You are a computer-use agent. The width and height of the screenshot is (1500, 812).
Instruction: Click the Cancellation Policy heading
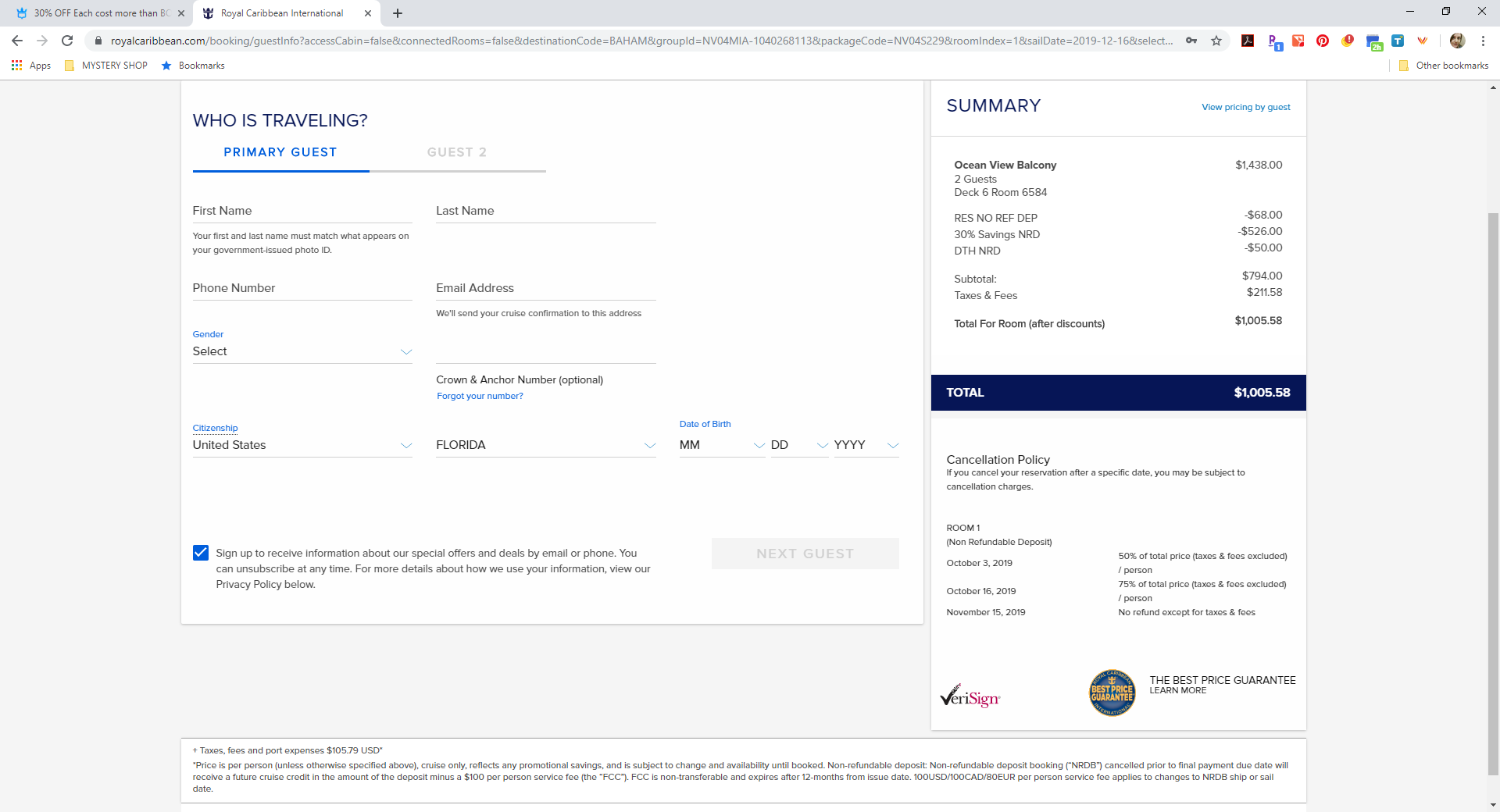click(998, 460)
